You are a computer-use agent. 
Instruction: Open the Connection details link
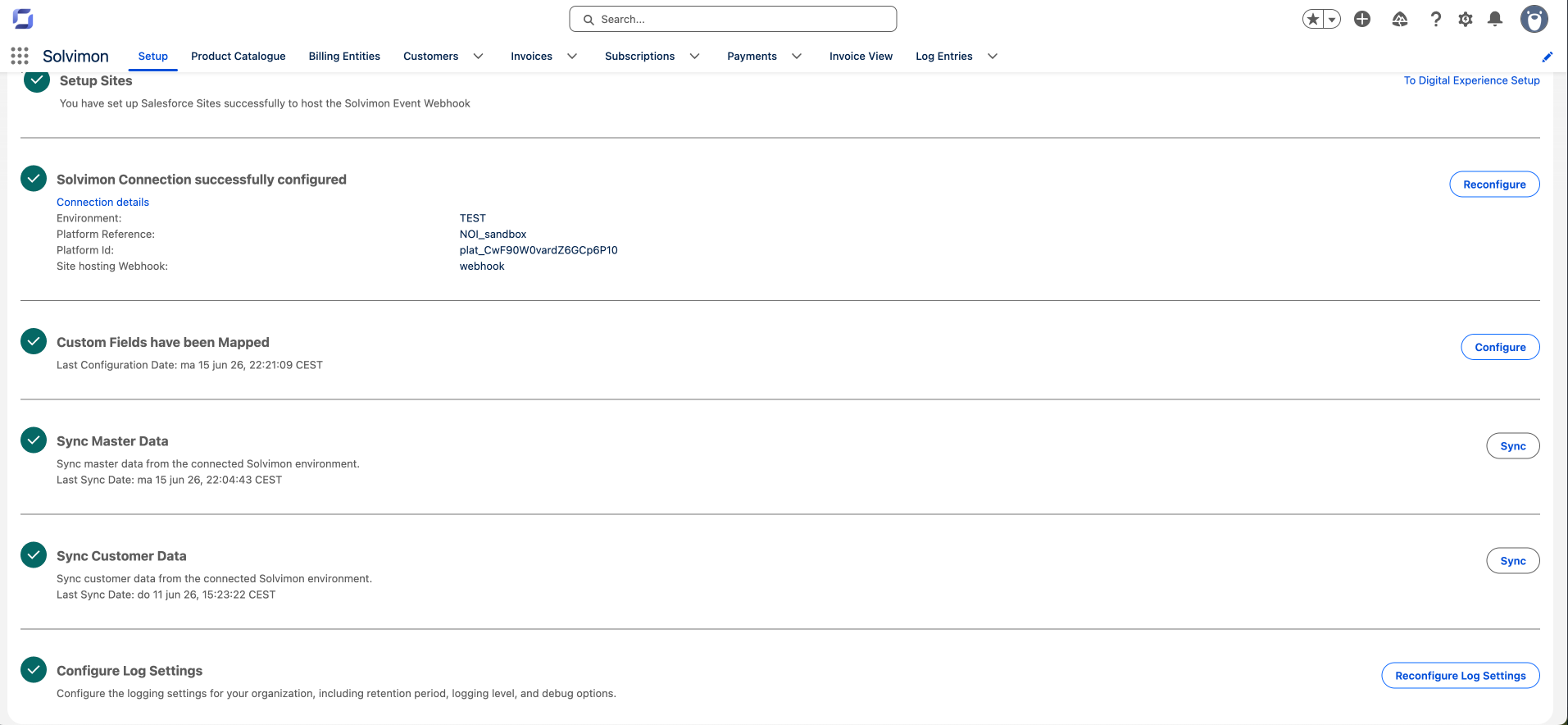[102, 202]
